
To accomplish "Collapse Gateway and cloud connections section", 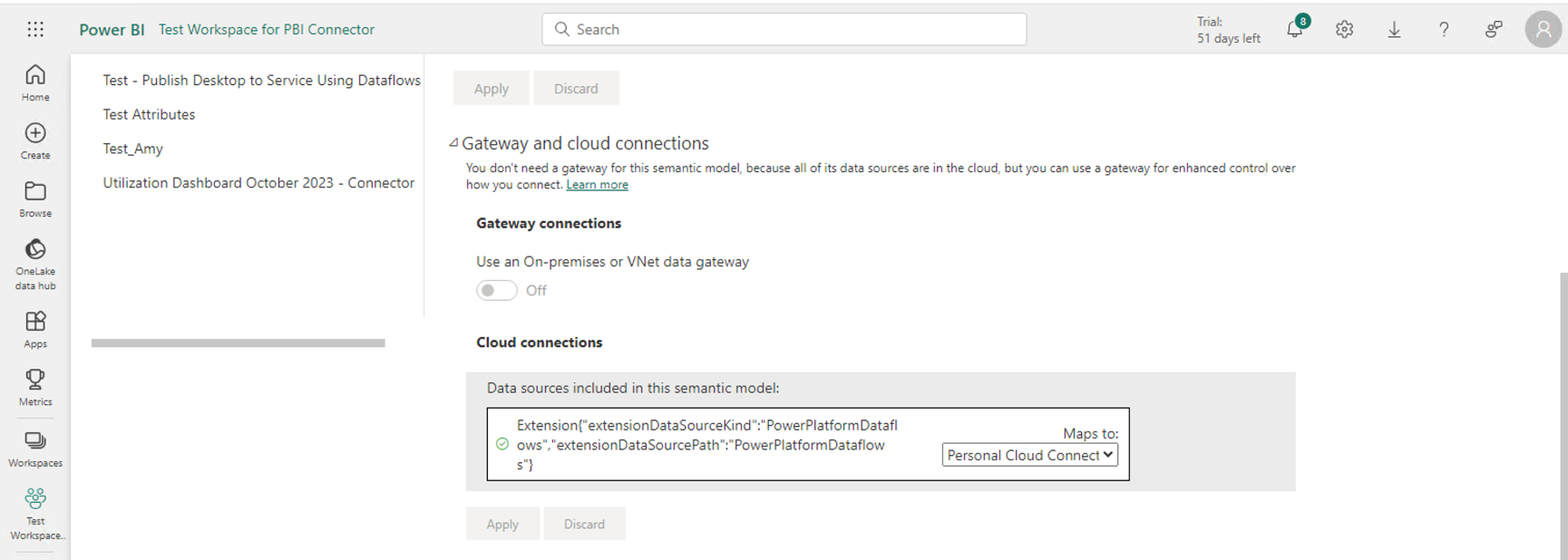I will point(453,143).
